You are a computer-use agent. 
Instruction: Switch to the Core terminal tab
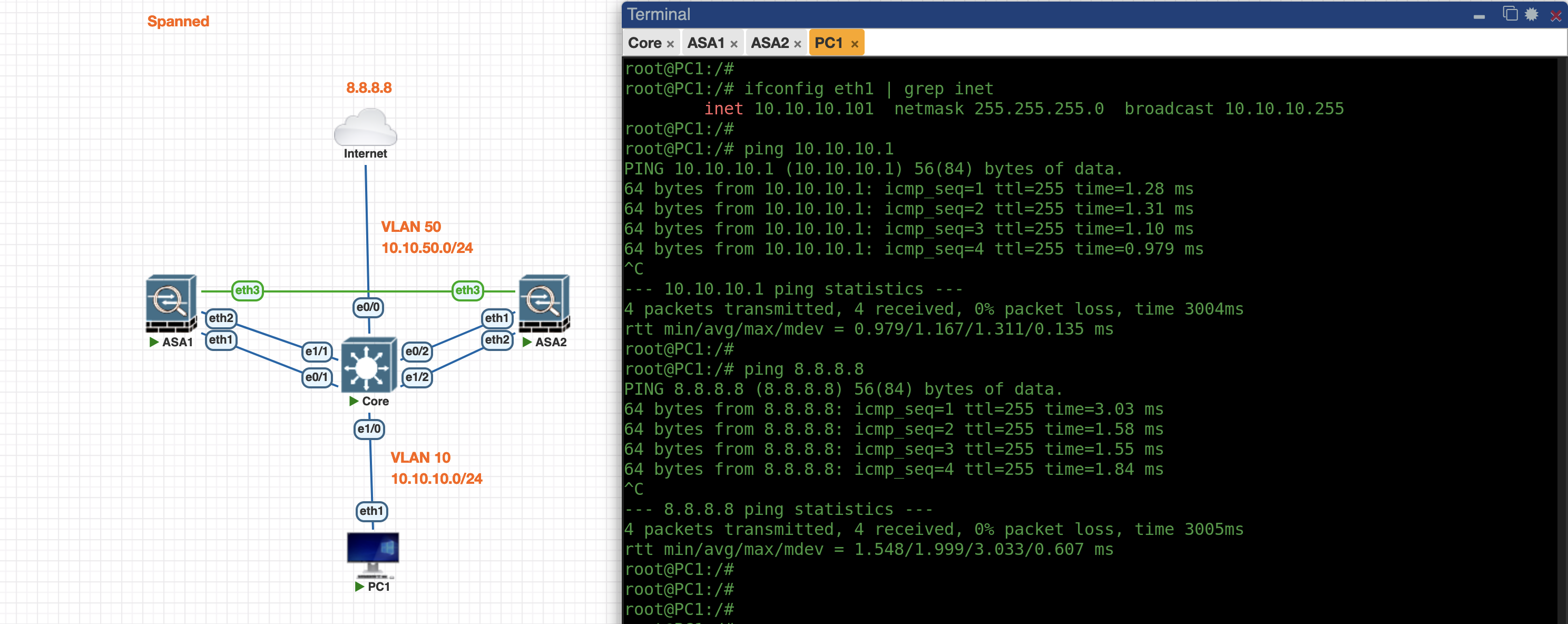[x=644, y=43]
